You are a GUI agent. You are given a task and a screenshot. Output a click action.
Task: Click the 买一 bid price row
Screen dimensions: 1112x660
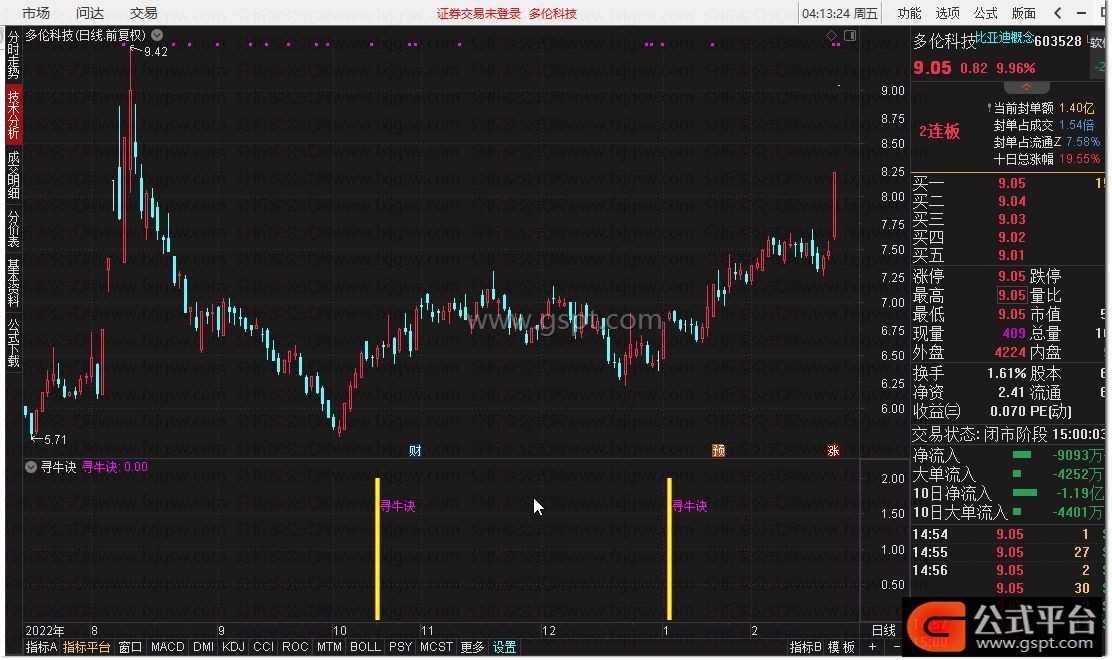pyautogui.click(x=1007, y=184)
